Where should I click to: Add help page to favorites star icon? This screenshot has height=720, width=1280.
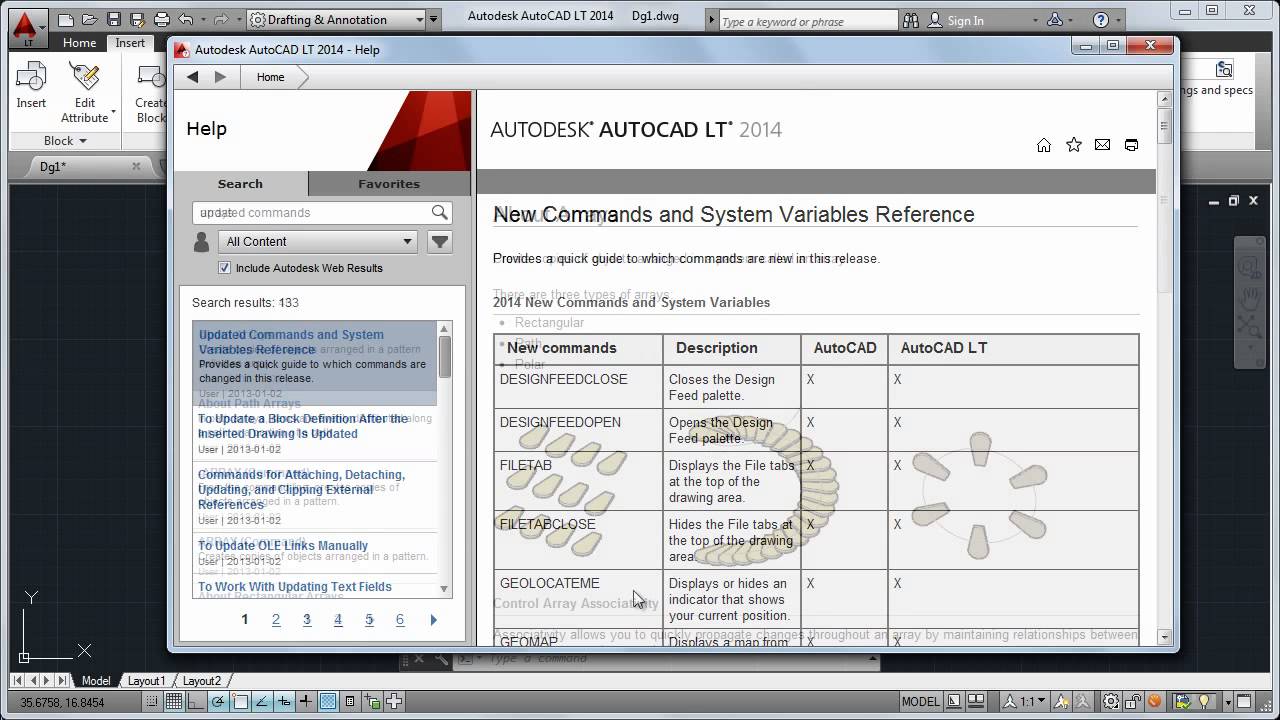point(1074,145)
